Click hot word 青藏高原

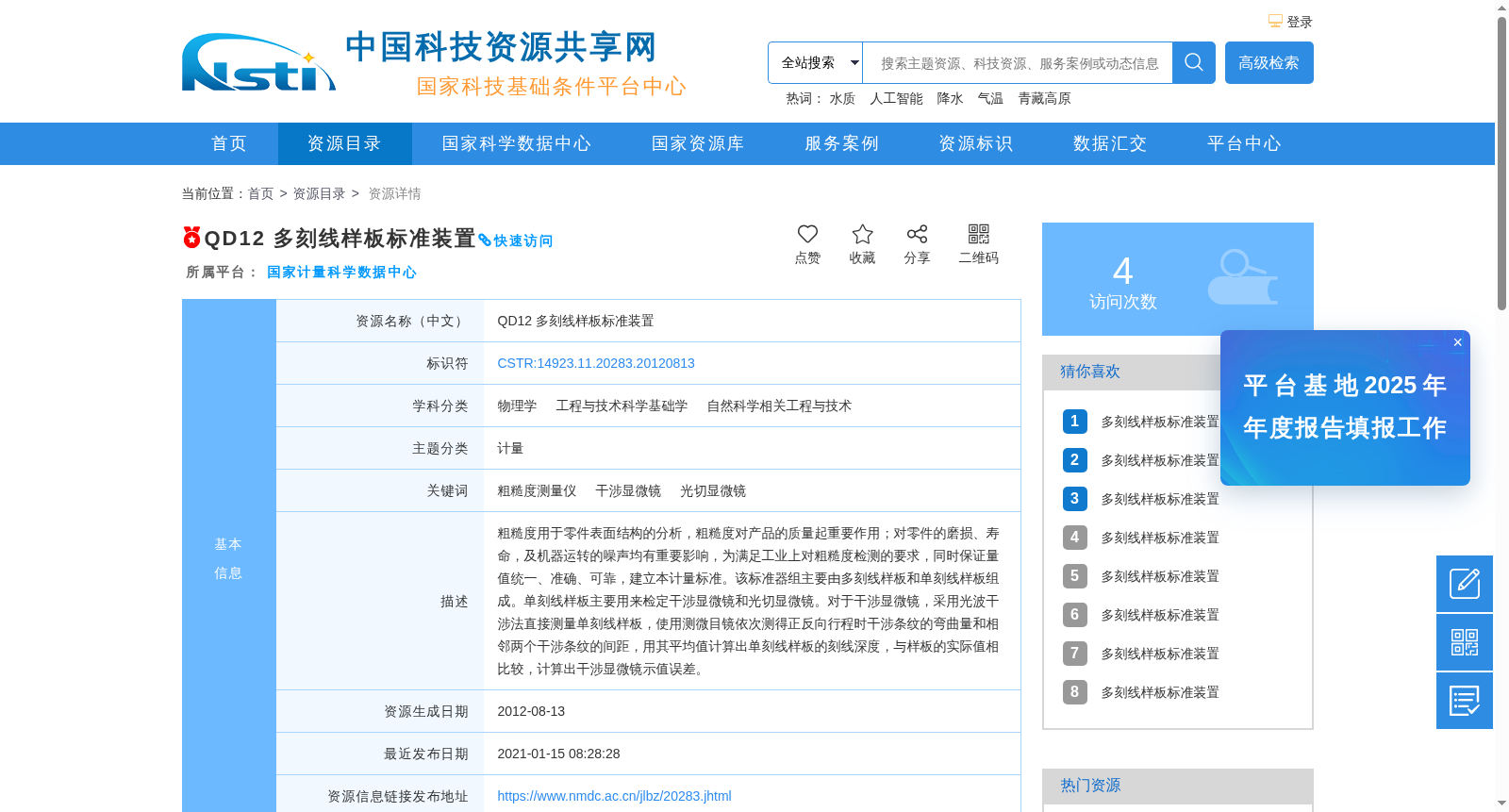(x=1044, y=98)
